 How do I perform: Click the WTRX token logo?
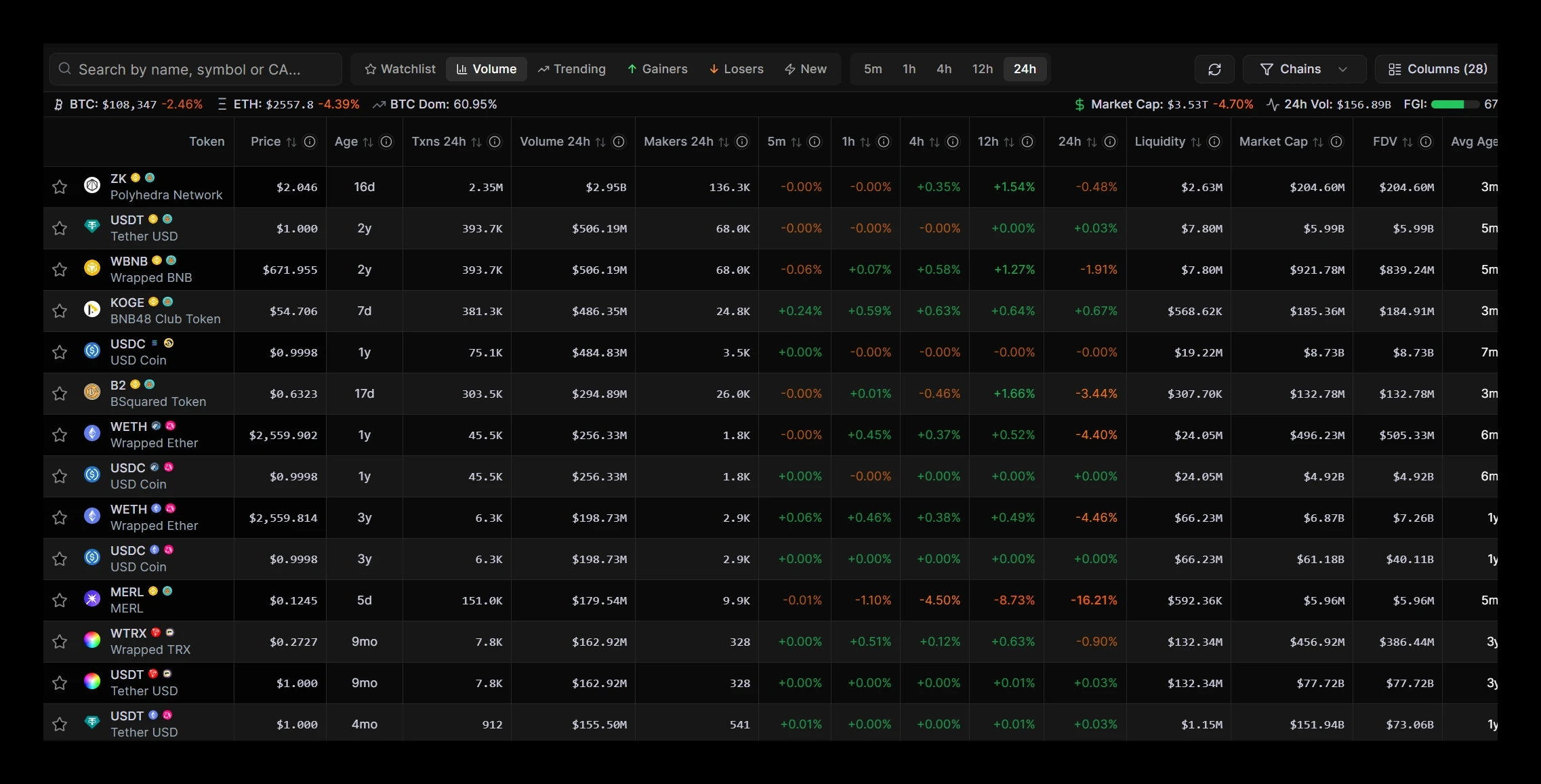click(x=92, y=640)
